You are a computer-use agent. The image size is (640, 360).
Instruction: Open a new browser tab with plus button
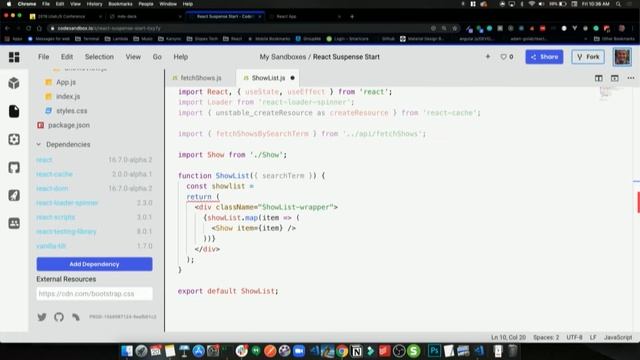[352, 16]
